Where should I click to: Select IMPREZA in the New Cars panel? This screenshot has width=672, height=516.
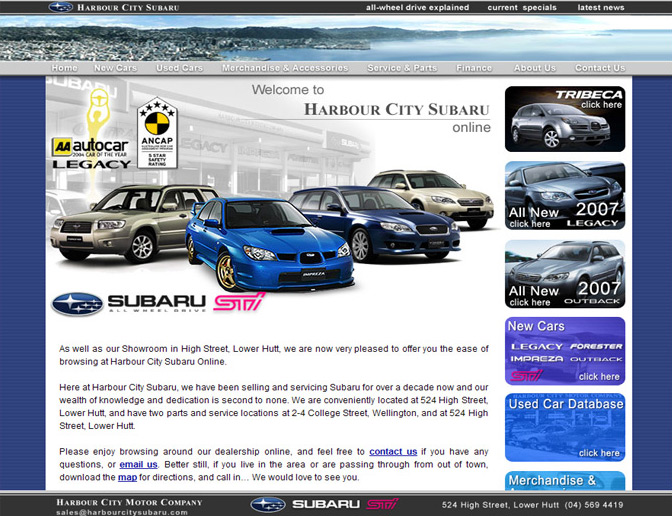(537, 359)
